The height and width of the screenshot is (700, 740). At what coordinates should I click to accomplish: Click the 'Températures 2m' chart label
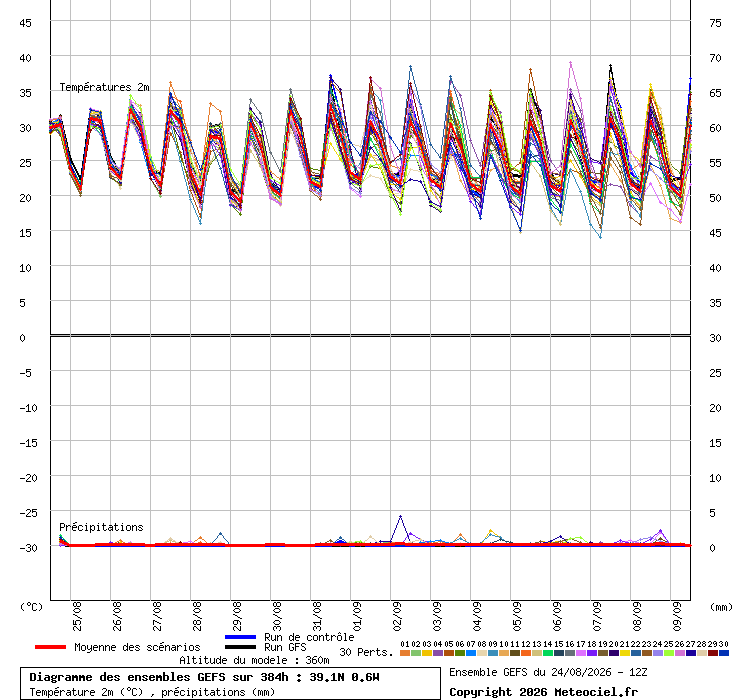tap(104, 87)
